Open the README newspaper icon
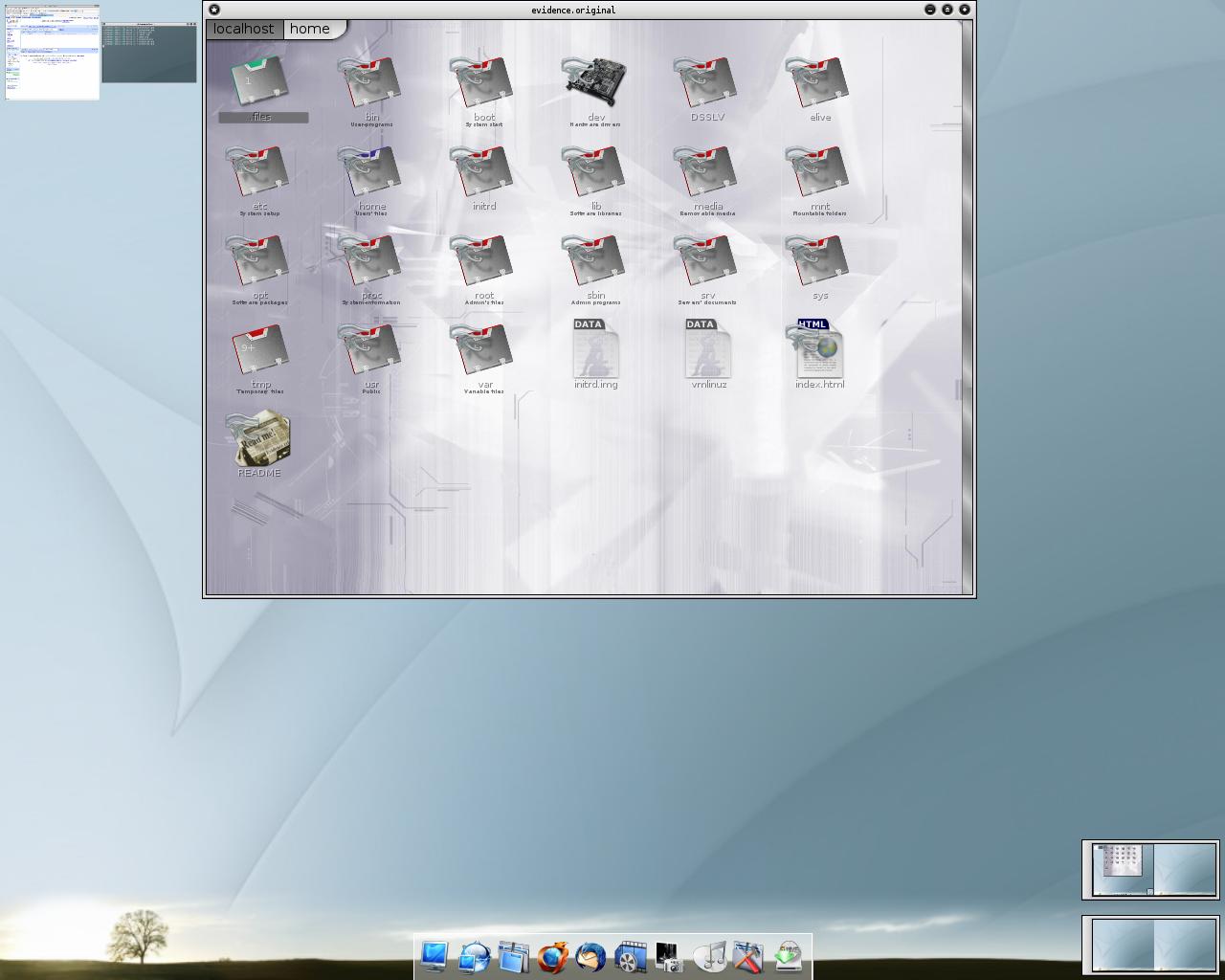The width and height of the screenshot is (1225, 980). [x=258, y=438]
